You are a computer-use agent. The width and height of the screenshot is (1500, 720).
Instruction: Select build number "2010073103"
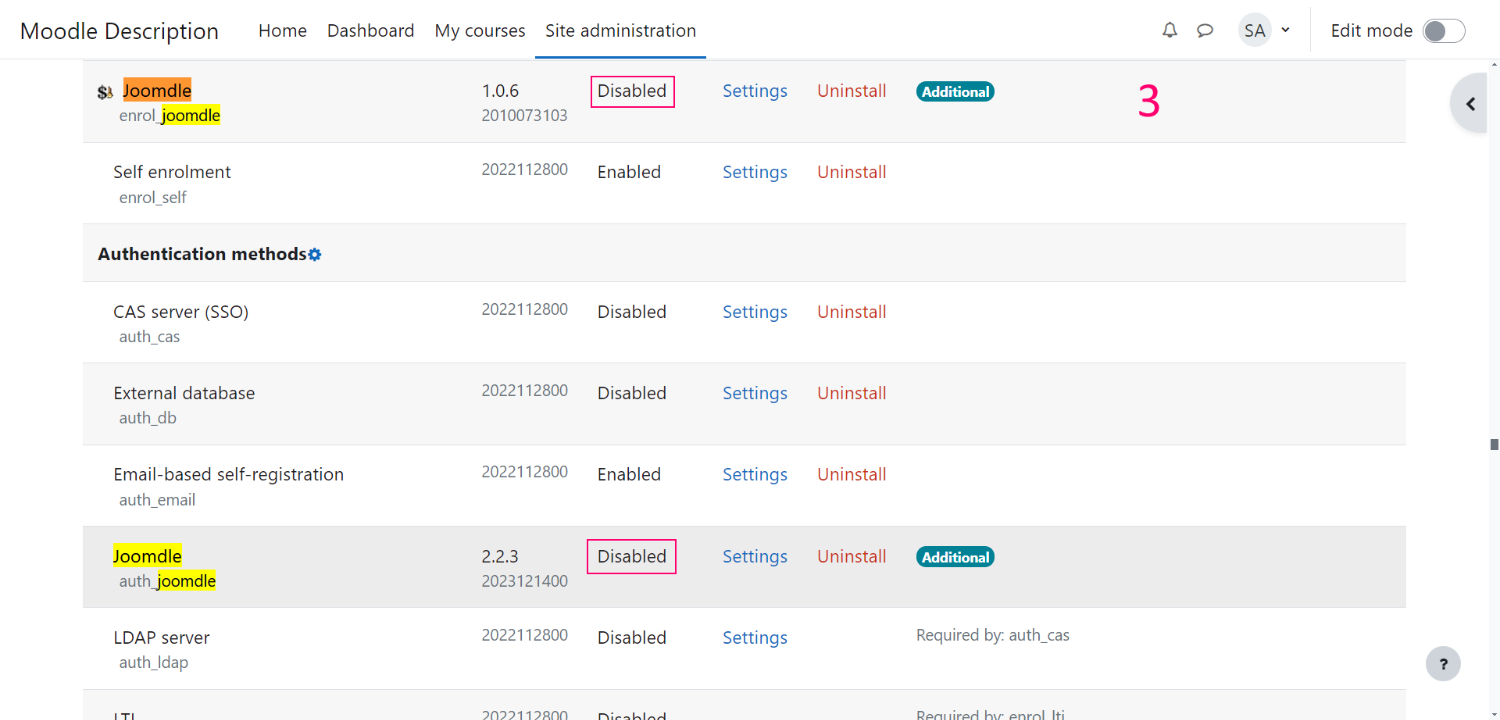525,115
